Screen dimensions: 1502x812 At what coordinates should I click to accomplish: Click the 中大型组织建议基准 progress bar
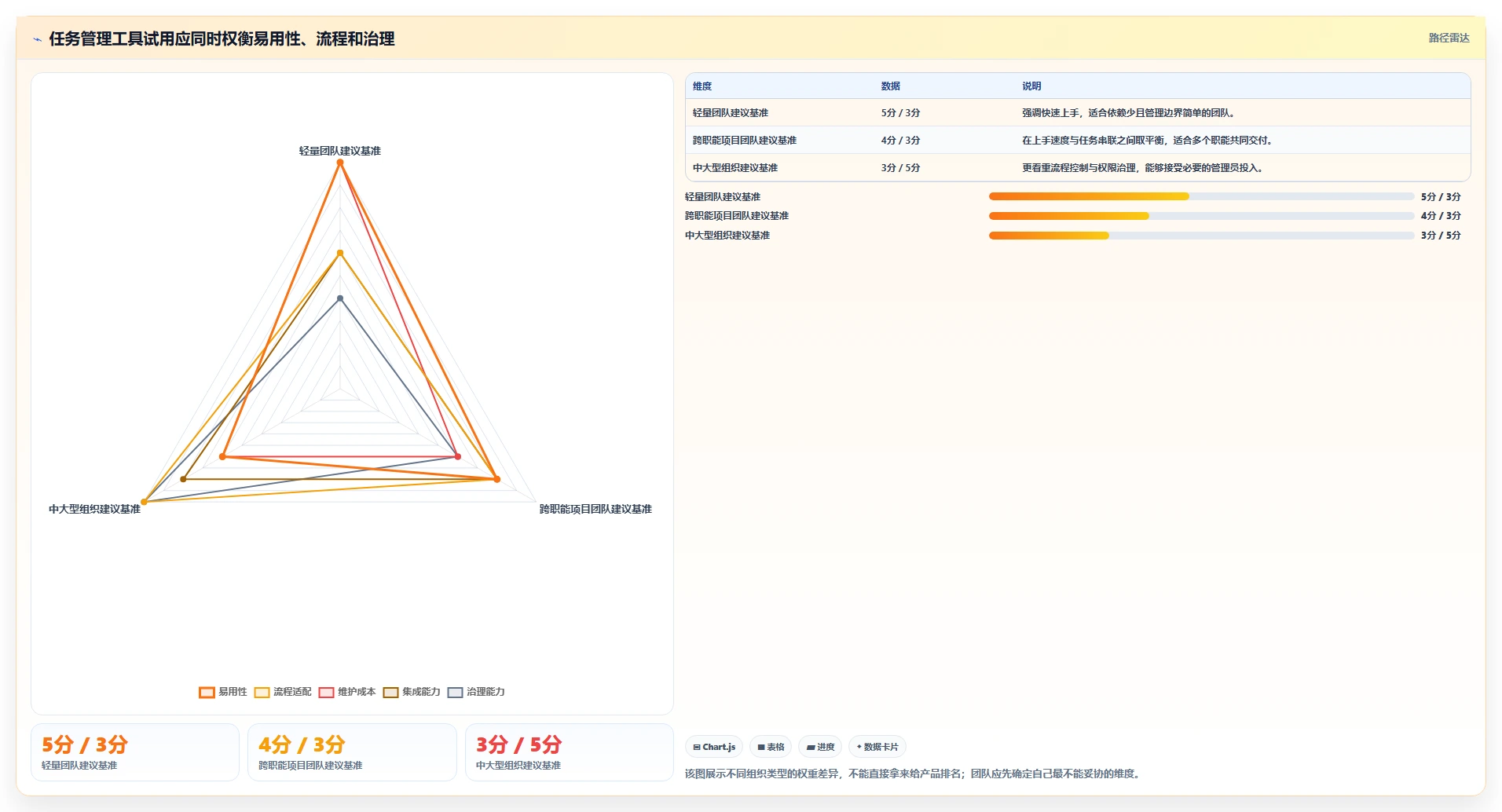[1201, 236]
